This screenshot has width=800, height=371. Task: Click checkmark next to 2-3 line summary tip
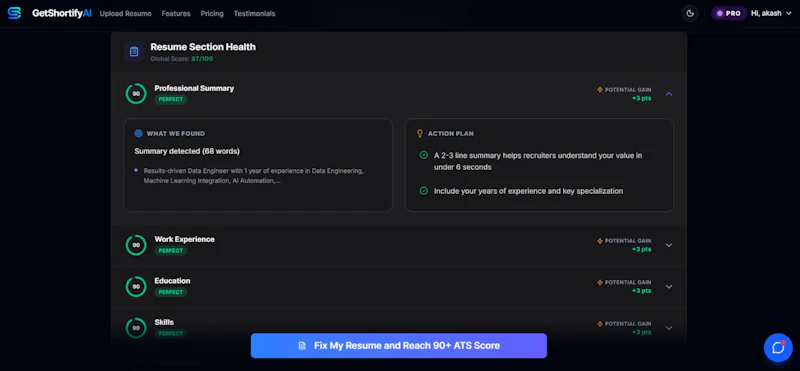point(423,155)
